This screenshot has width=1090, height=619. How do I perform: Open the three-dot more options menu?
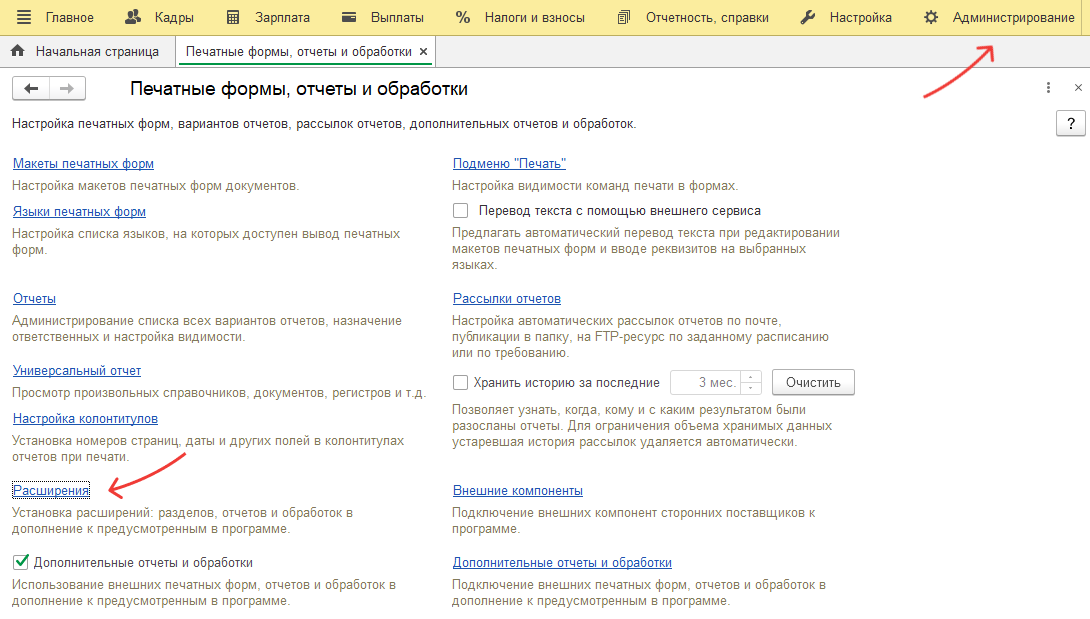click(1048, 88)
